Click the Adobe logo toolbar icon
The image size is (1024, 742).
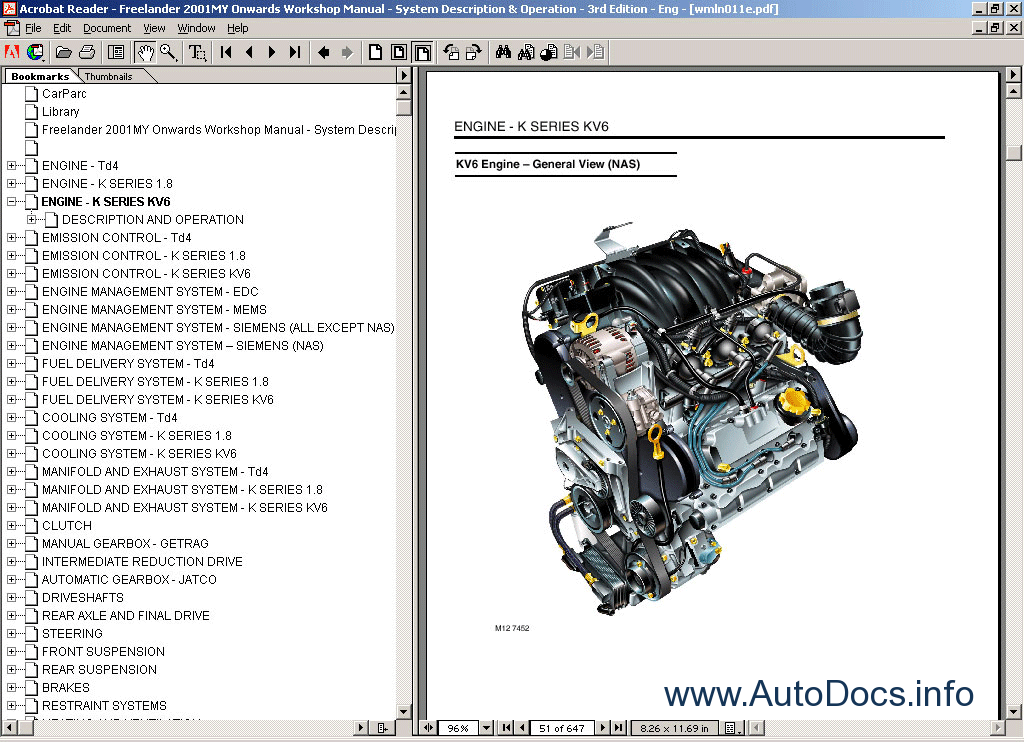click(x=12, y=52)
